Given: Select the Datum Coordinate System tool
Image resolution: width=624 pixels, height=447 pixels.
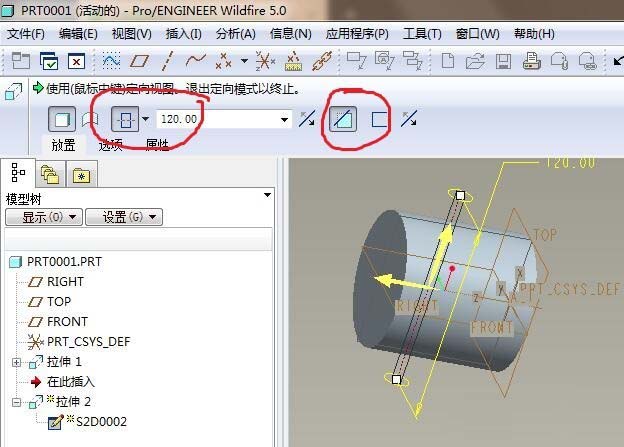Looking at the screenshot, I should pyautogui.click(x=265, y=61).
